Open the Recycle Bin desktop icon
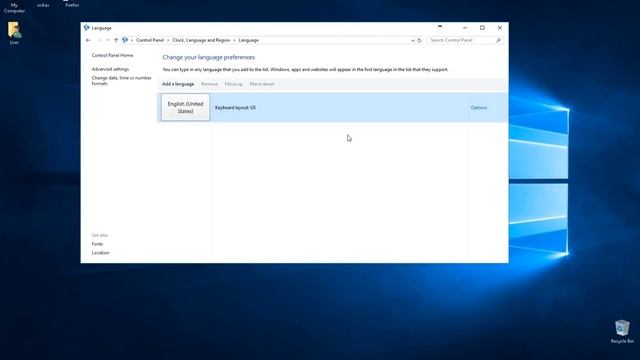 click(622, 331)
